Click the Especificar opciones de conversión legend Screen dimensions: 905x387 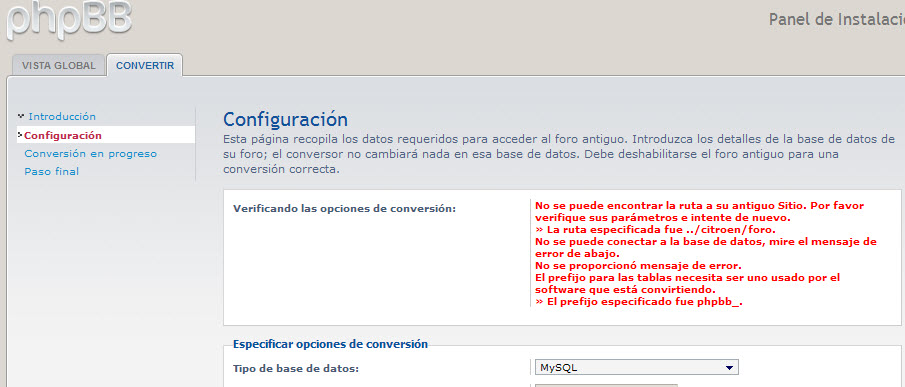331,344
